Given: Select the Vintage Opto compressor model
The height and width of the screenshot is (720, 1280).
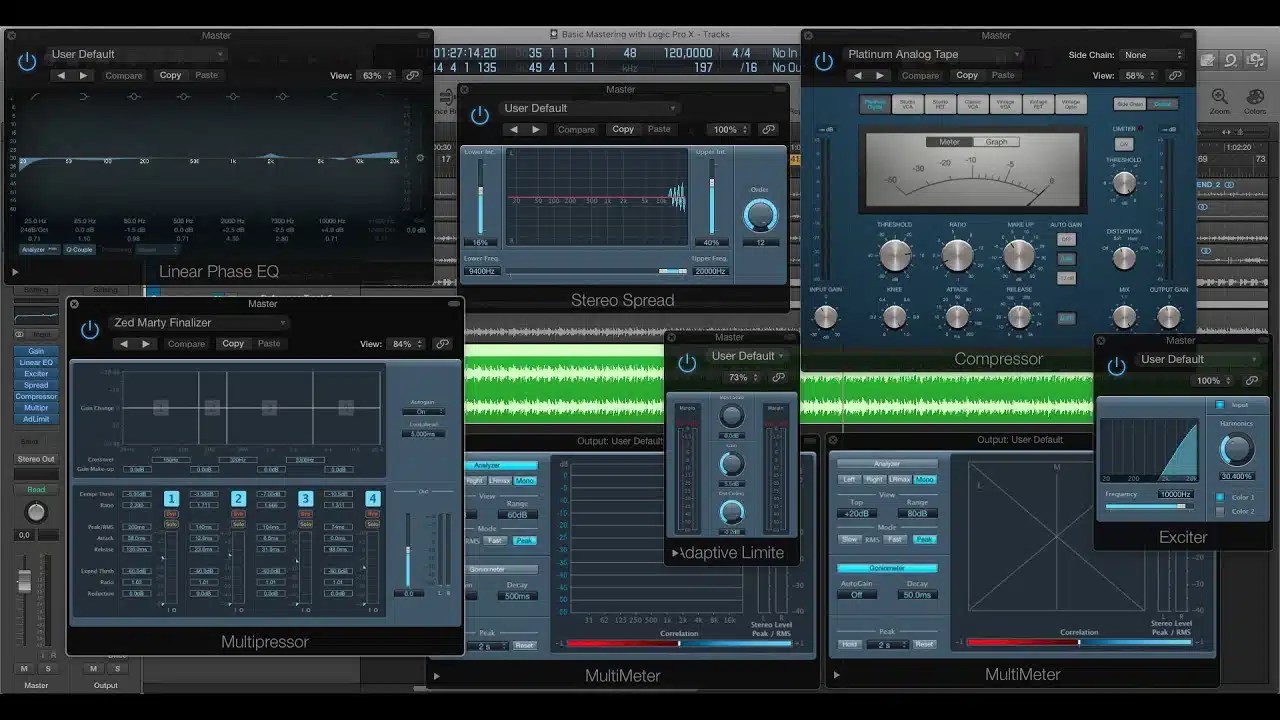Looking at the screenshot, I should coord(1068,103).
